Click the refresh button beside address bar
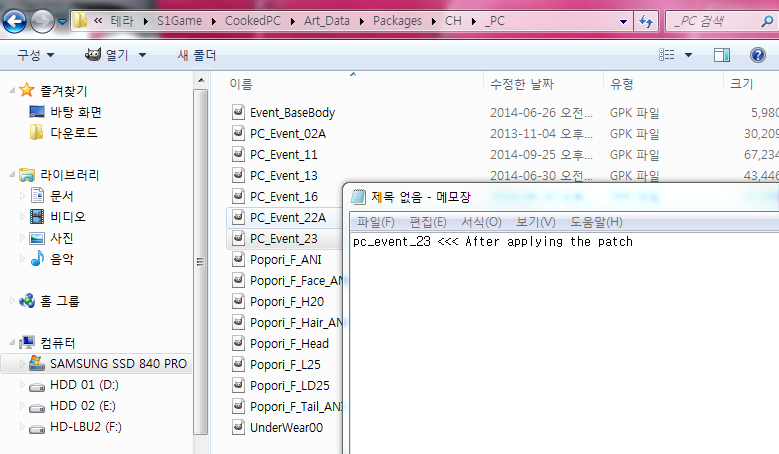This screenshot has width=779, height=454. pos(645,21)
